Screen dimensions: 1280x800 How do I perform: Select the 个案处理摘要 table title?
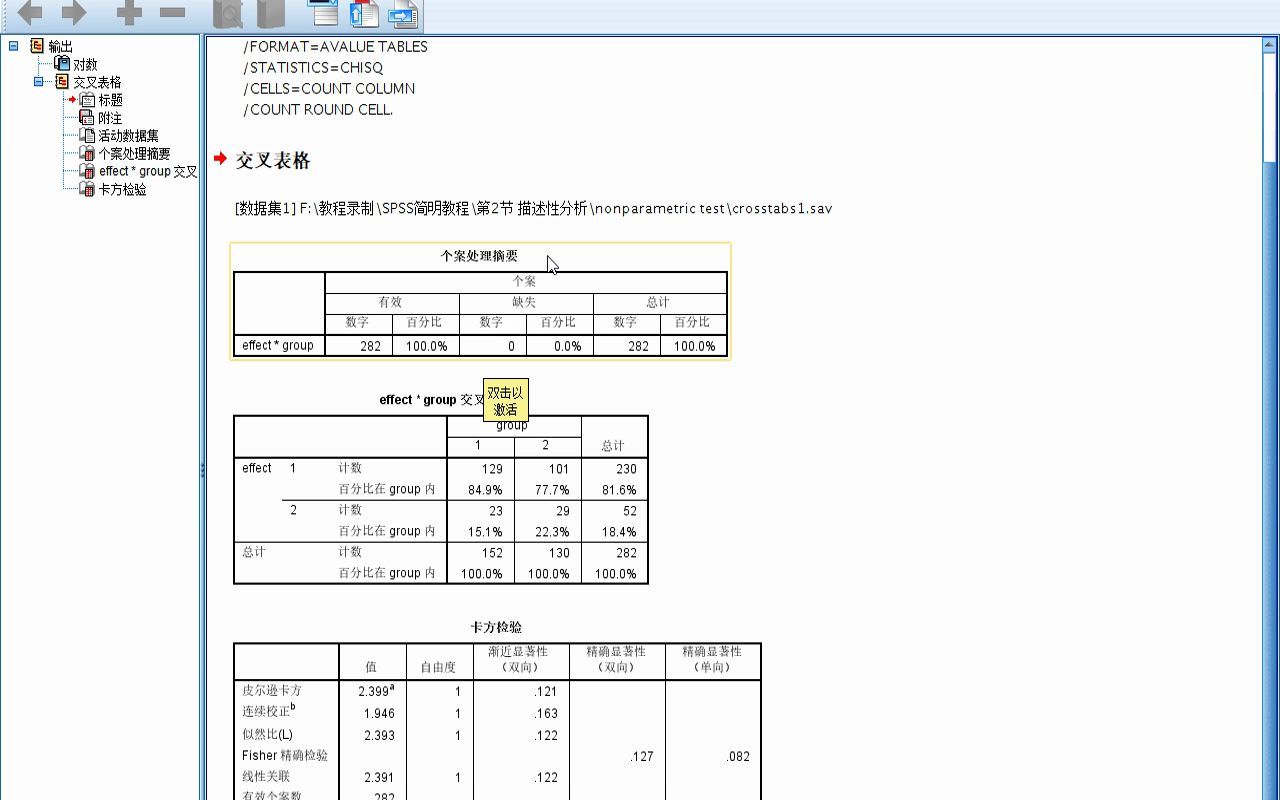[479, 256]
